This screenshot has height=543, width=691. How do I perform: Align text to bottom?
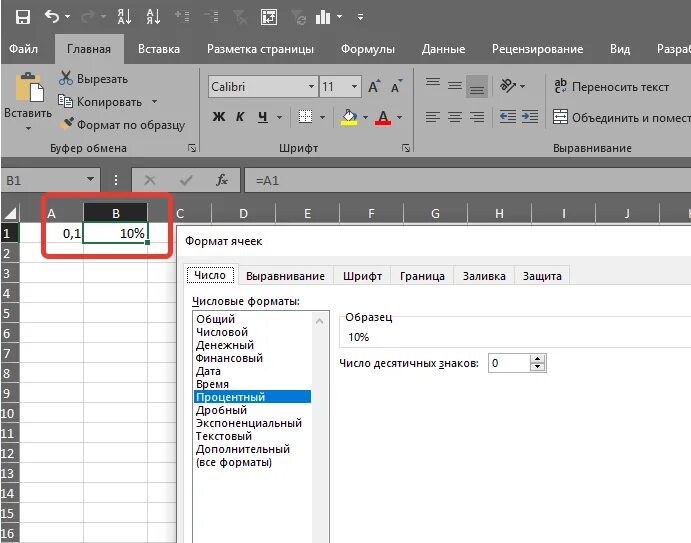click(x=477, y=86)
